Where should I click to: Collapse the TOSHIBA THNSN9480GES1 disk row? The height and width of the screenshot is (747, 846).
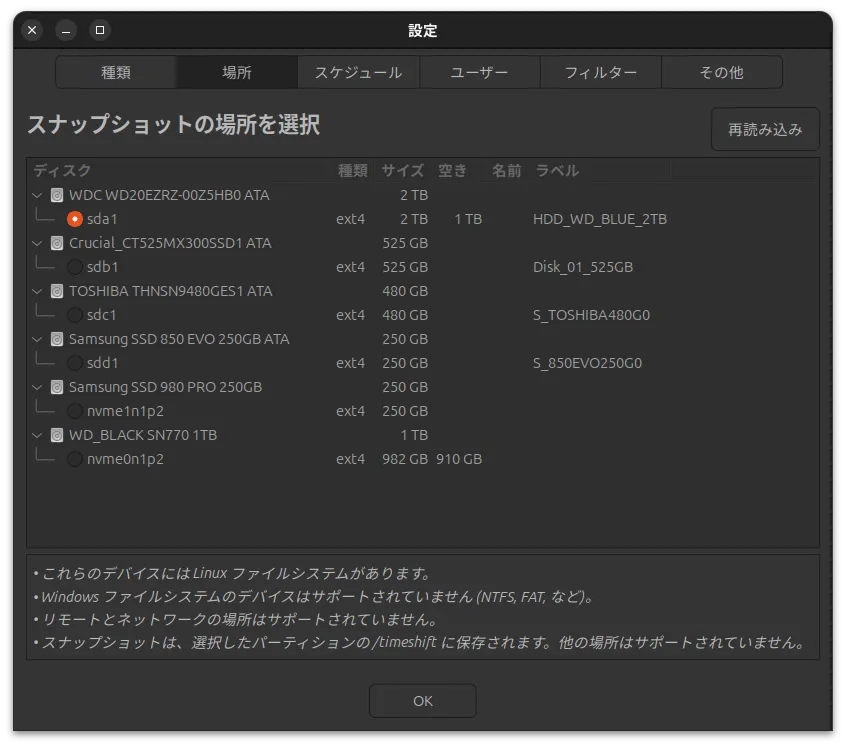click(x=37, y=291)
